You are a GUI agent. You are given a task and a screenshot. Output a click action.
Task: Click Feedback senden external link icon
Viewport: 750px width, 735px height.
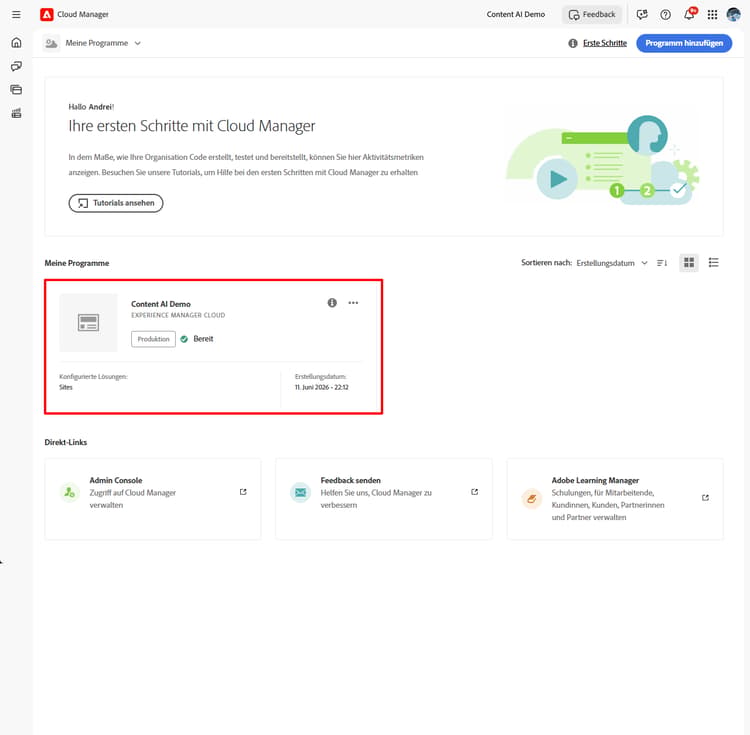tap(474, 492)
